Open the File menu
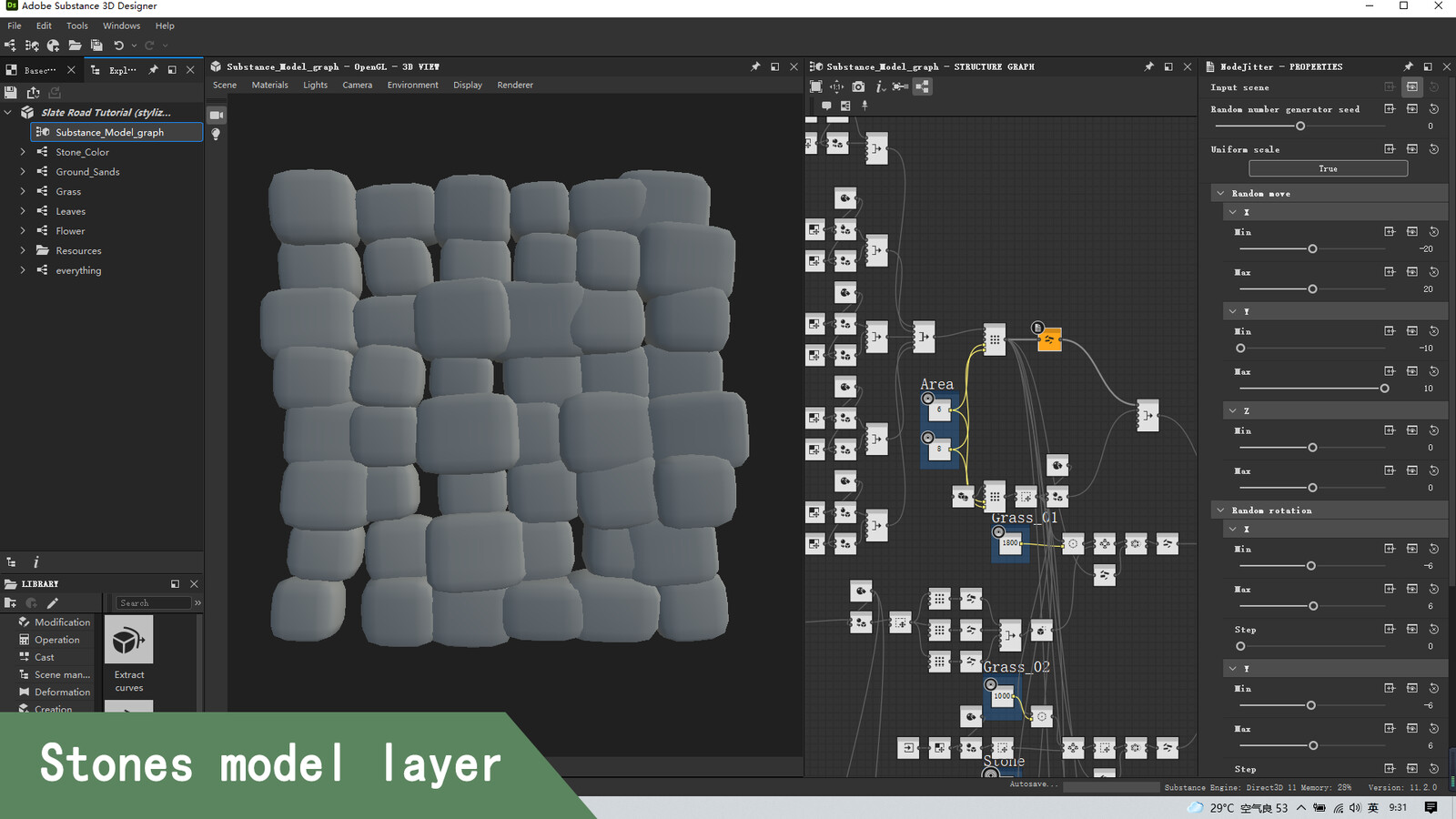The height and width of the screenshot is (819, 1456). (15, 25)
